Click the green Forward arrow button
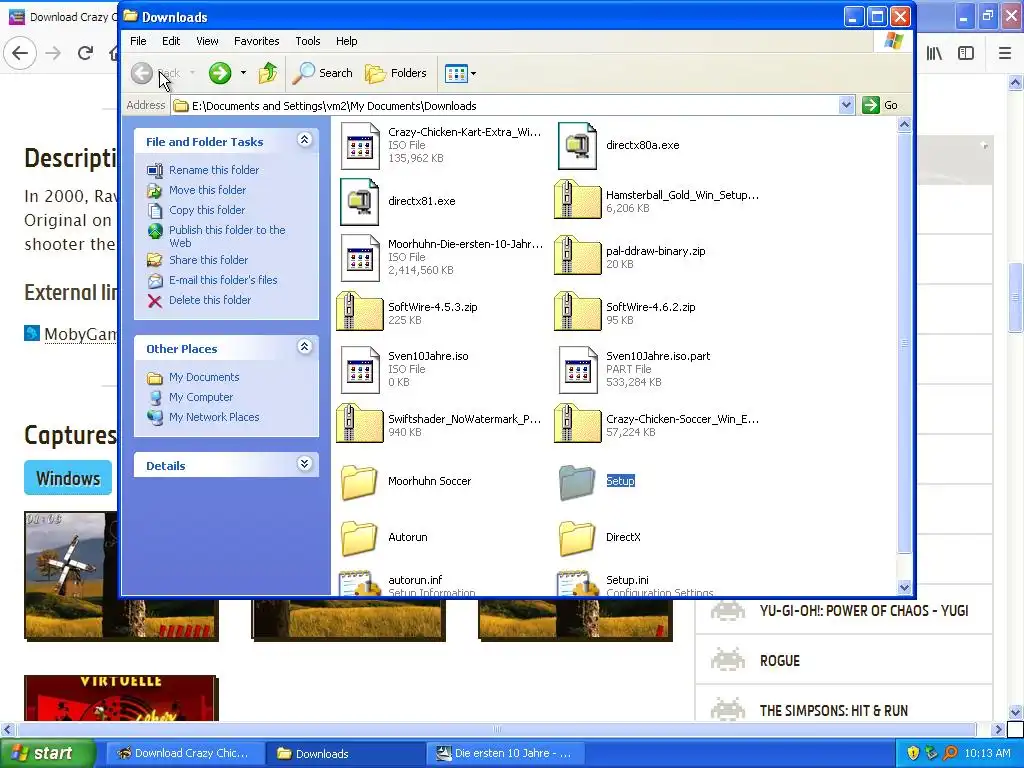Image resolution: width=1024 pixels, height=768 pixels. point(219,73)
